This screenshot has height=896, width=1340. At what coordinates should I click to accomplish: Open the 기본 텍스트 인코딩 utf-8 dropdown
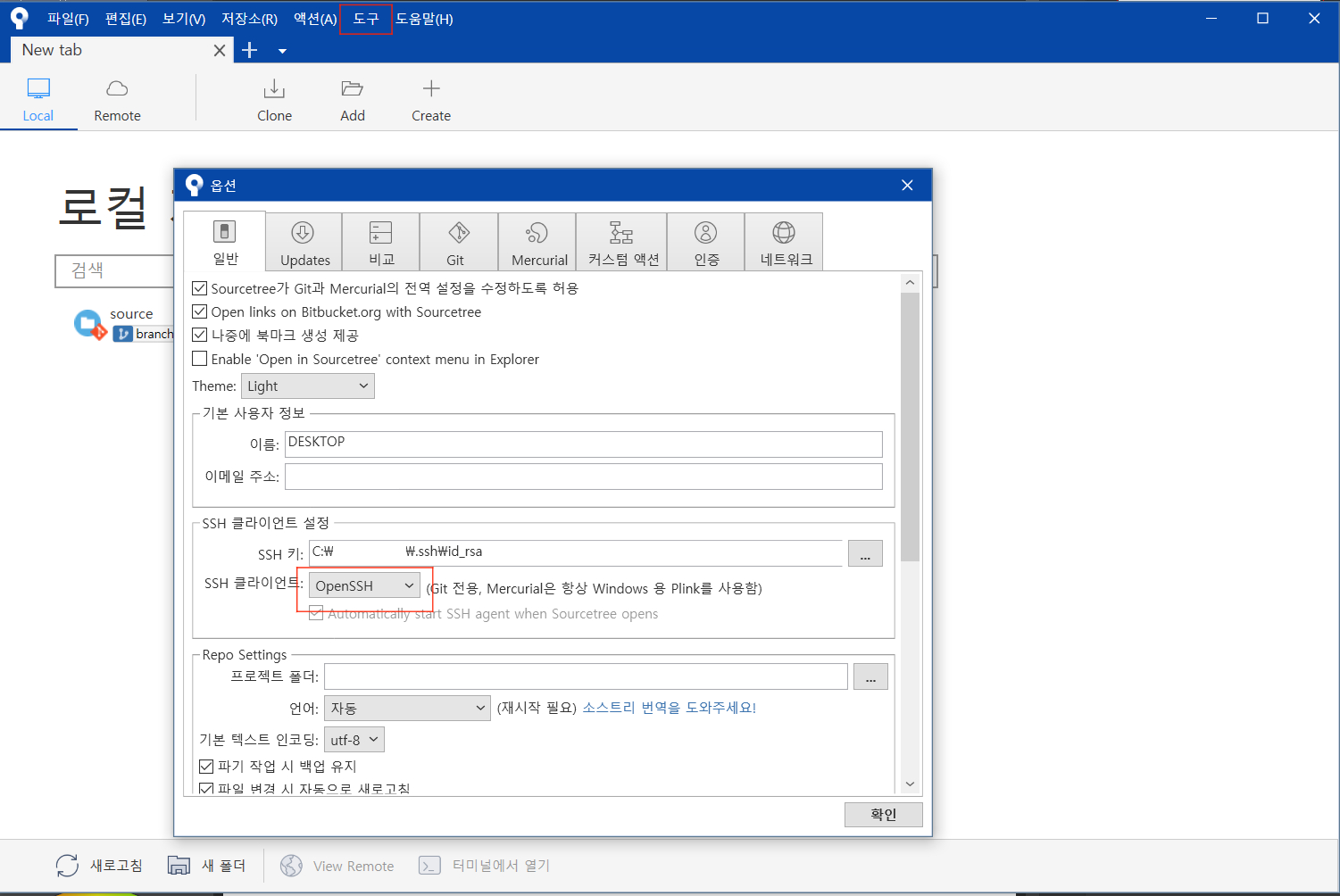354,740
